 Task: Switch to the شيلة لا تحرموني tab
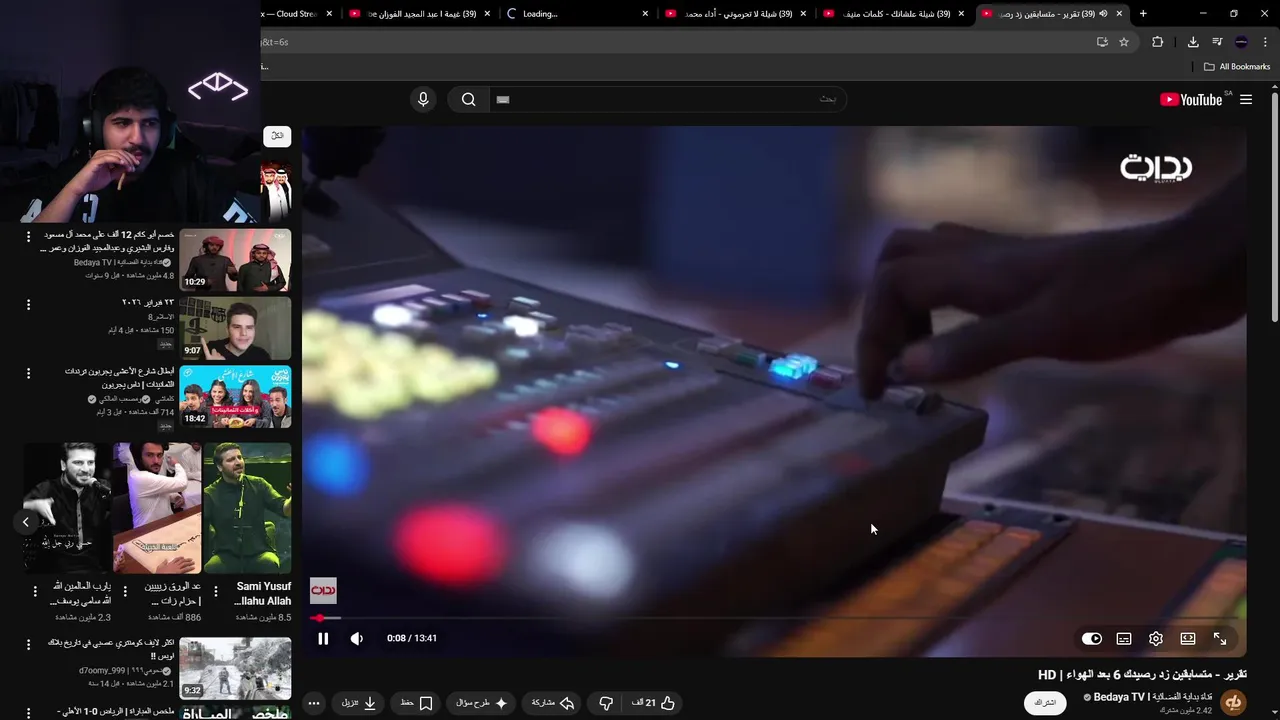pos(735,14)
